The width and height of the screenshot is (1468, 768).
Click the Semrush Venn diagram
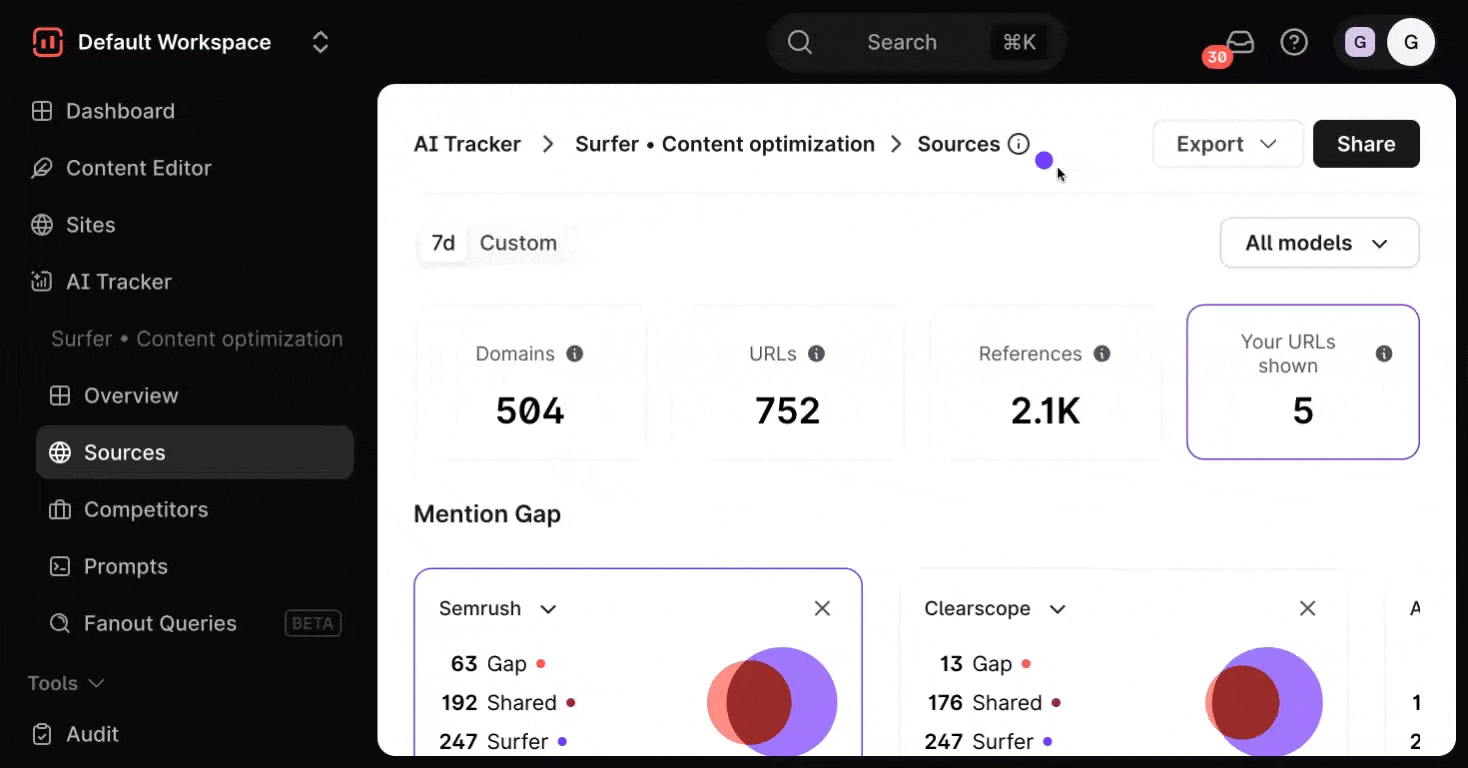click(x=772, y=702)
